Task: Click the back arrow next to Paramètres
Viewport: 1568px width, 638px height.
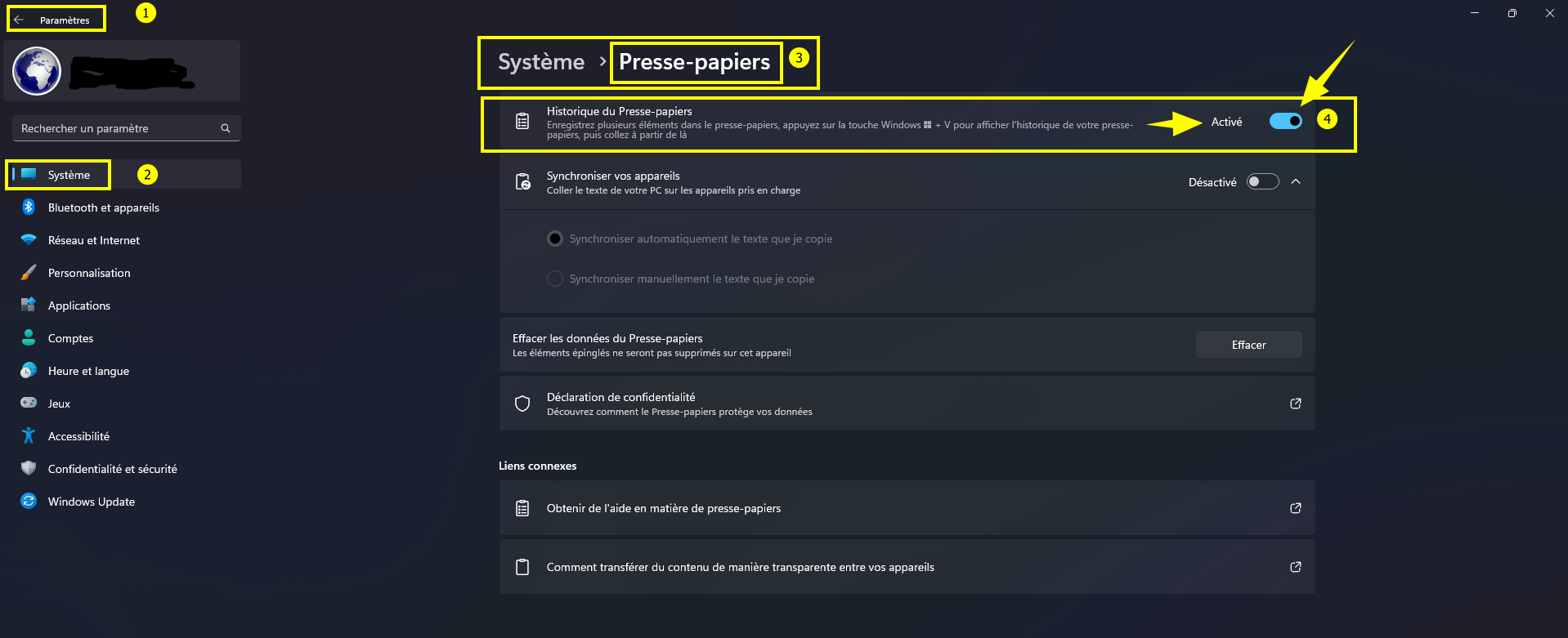Action: point(19,20)
